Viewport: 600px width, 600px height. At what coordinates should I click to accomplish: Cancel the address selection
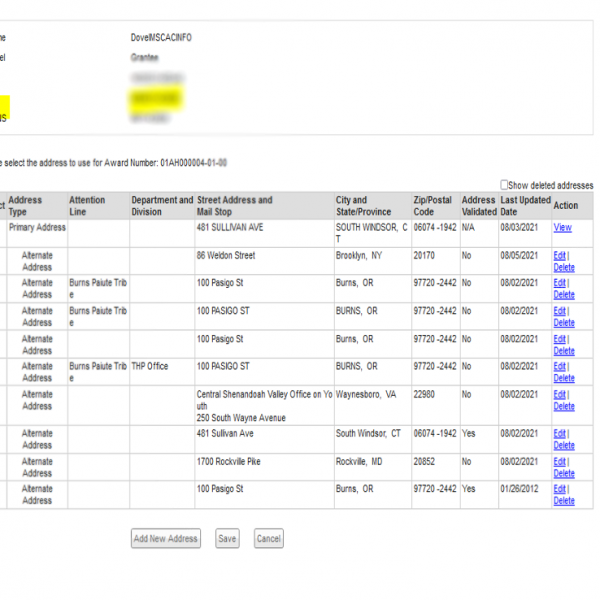click(268, 539)
